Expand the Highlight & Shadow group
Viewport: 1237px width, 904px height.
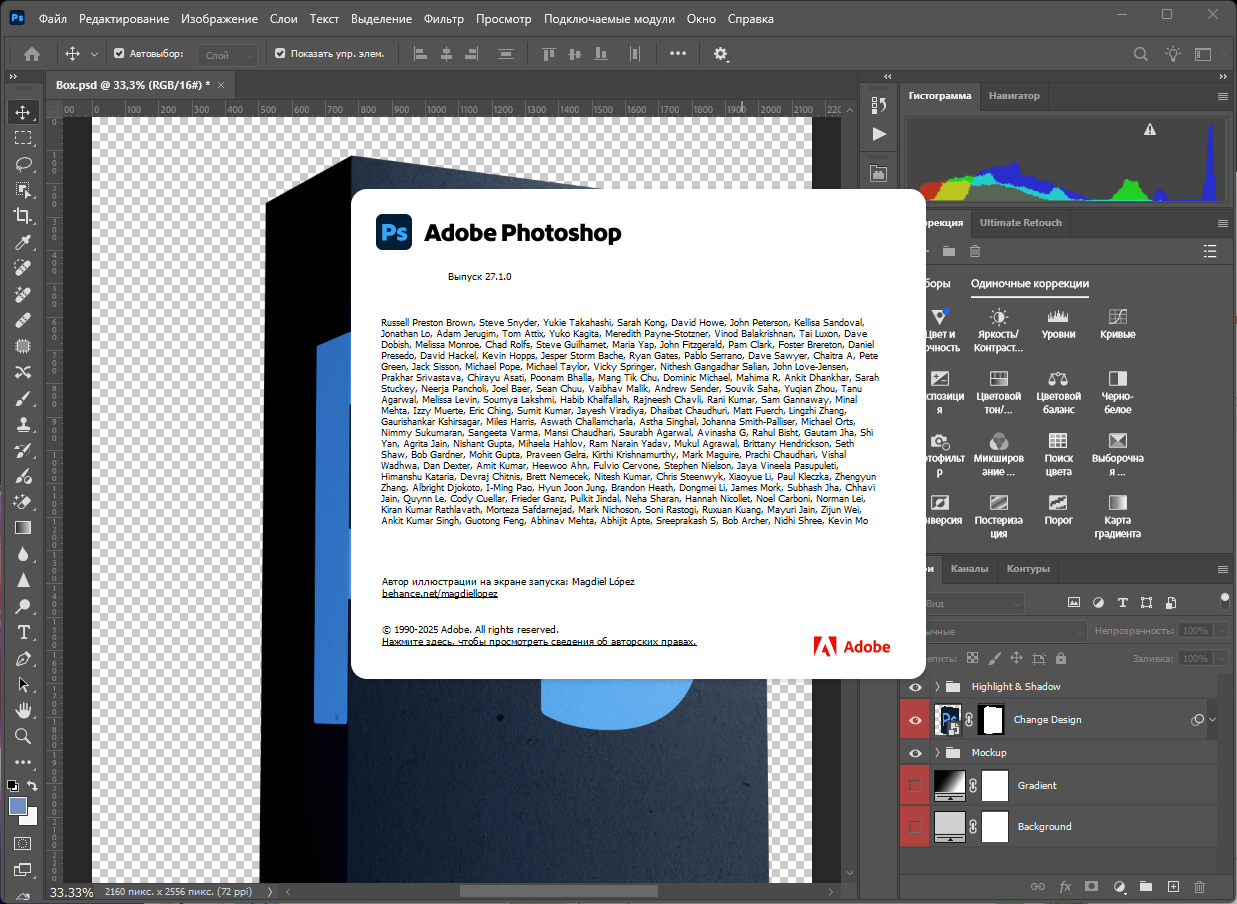pos(938,687)
